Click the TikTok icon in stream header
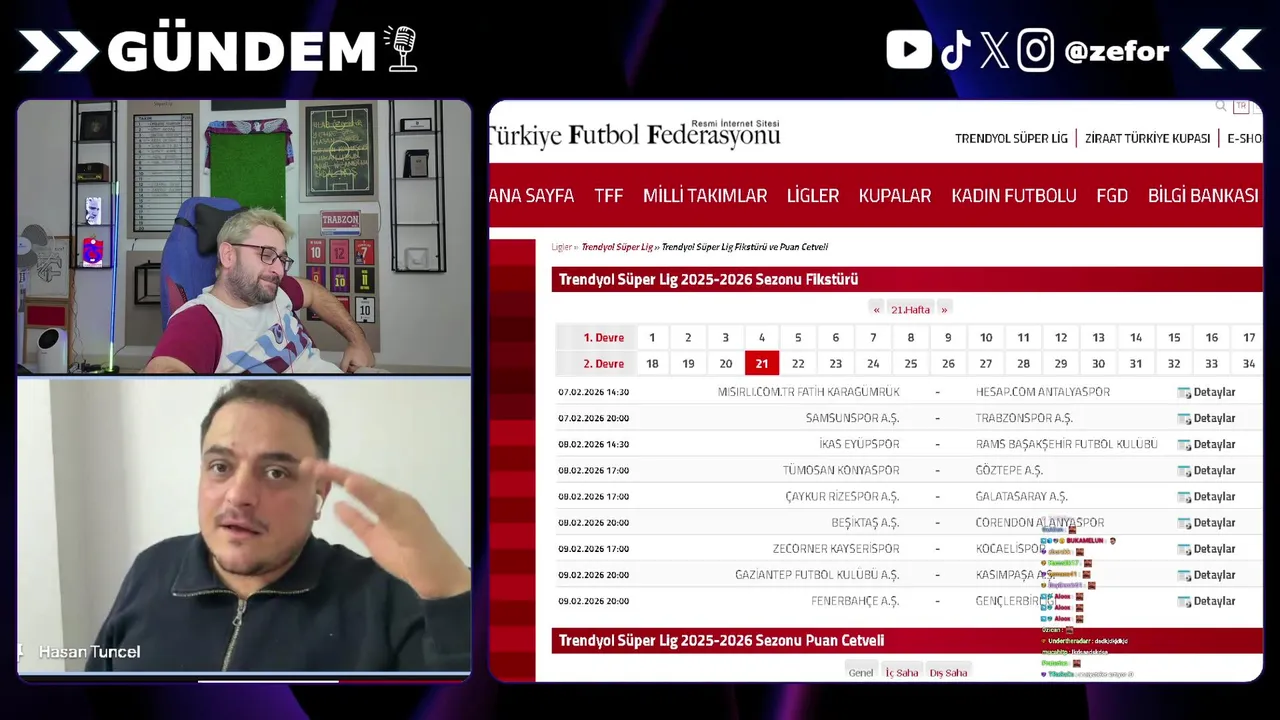 956,50
